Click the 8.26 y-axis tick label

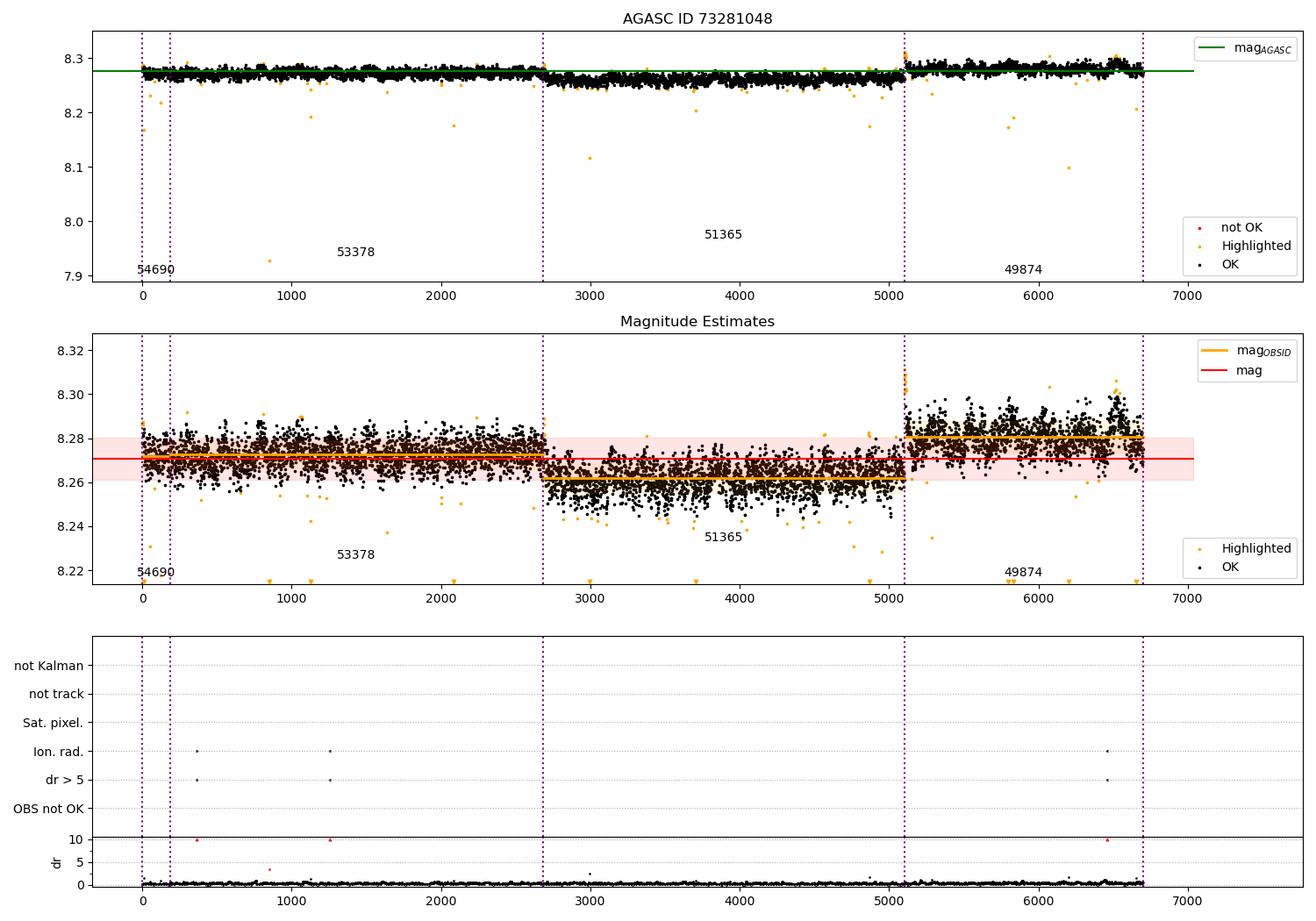(70, 482)
